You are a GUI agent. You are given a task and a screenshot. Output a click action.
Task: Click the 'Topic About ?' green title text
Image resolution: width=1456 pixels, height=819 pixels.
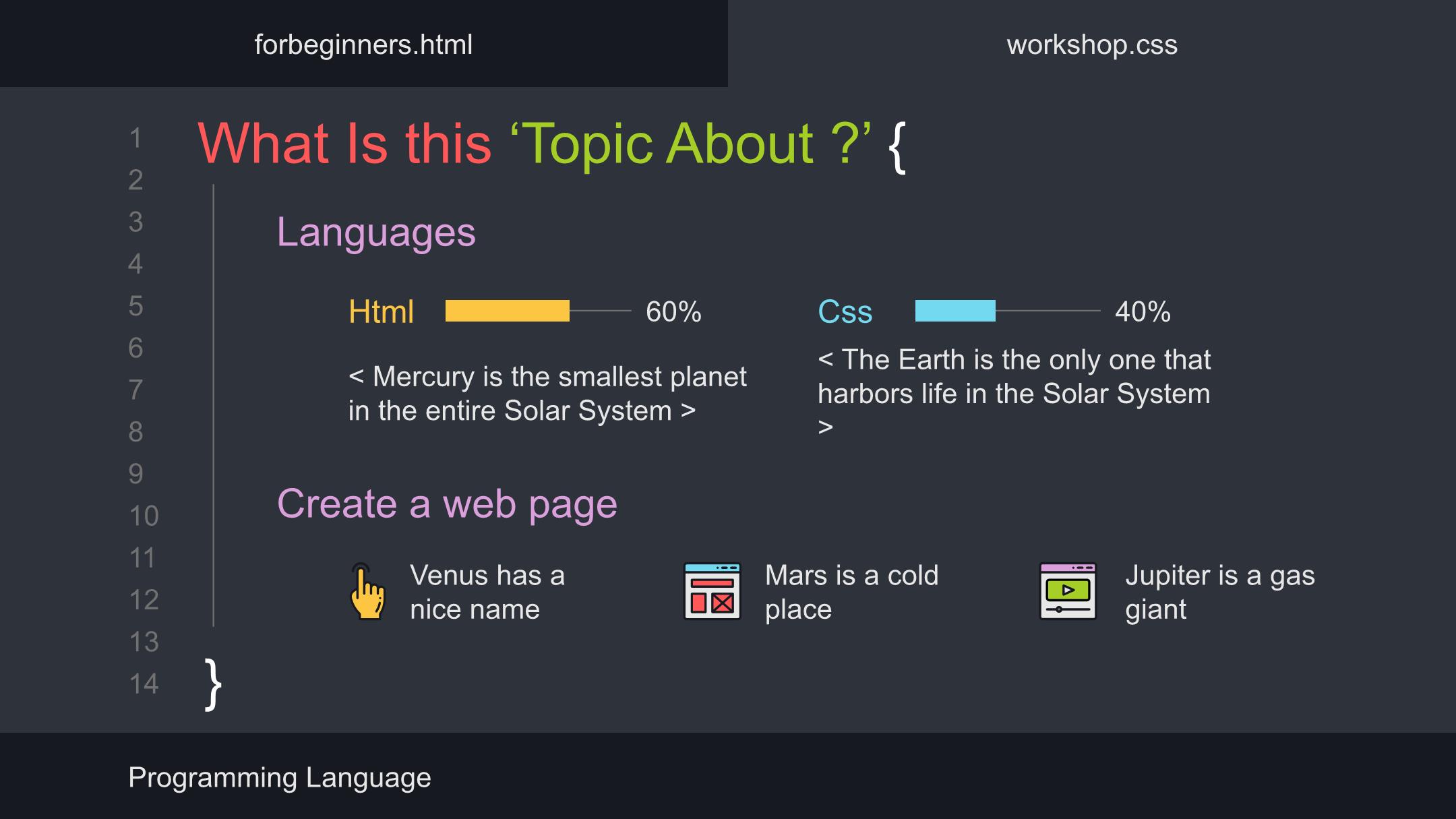tap(691, 144)
